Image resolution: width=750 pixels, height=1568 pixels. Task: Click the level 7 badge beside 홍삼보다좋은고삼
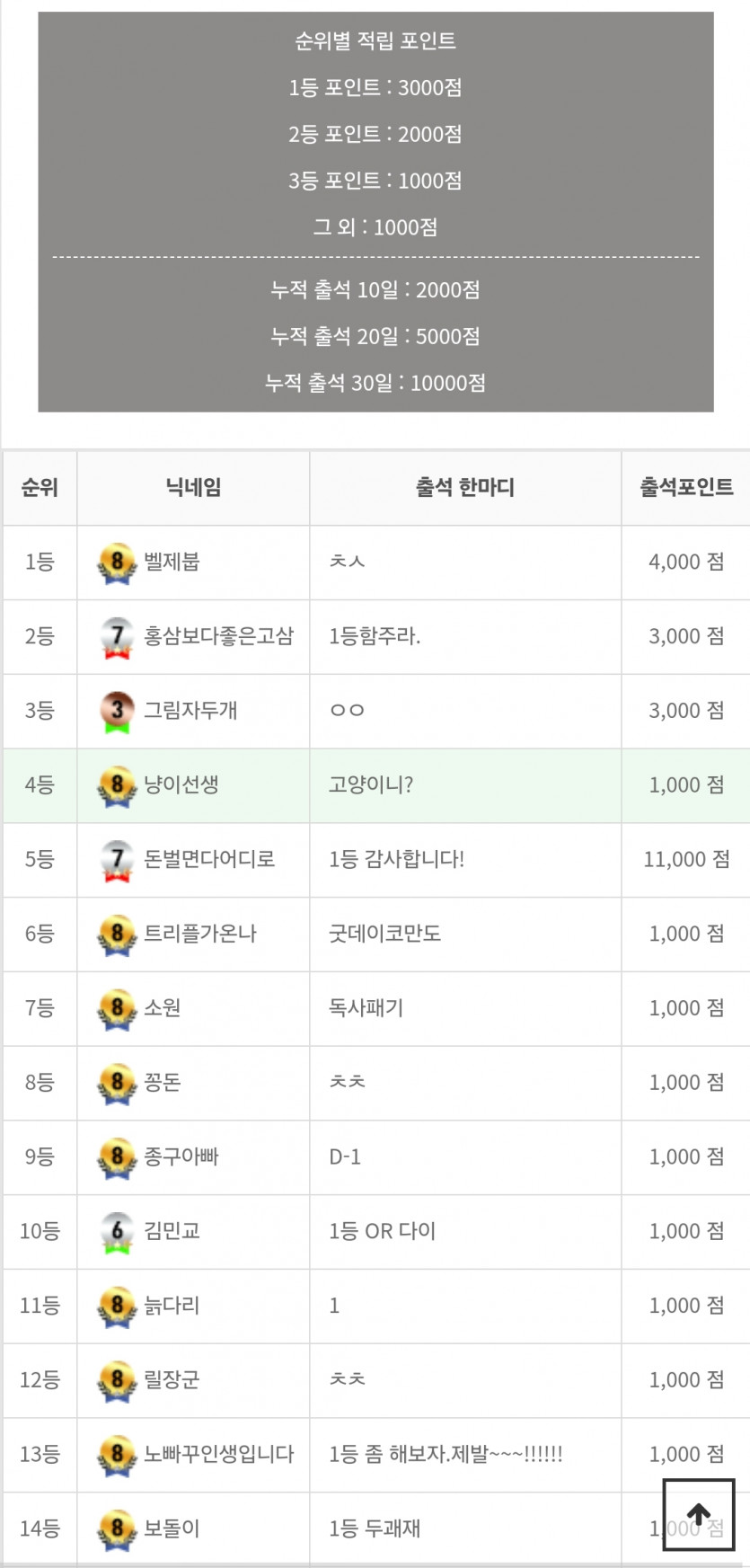click(x=117, y=637)
